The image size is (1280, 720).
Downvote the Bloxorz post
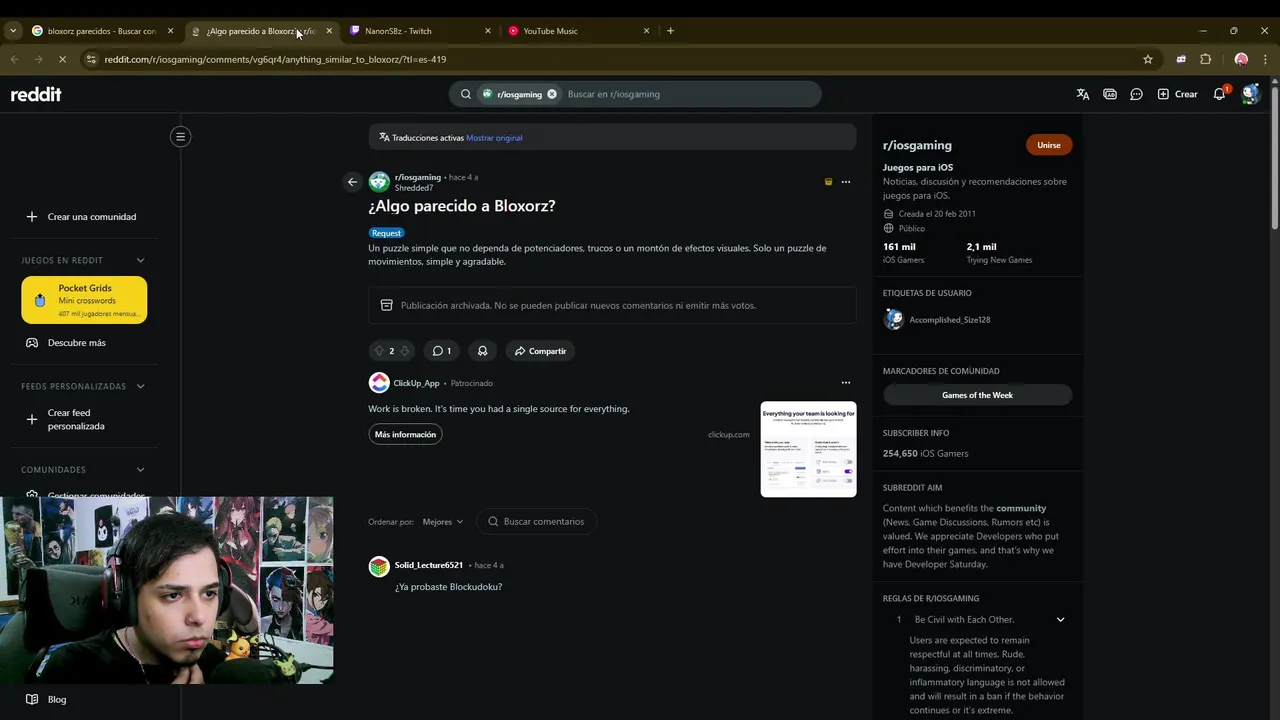[x=404, y=351]
